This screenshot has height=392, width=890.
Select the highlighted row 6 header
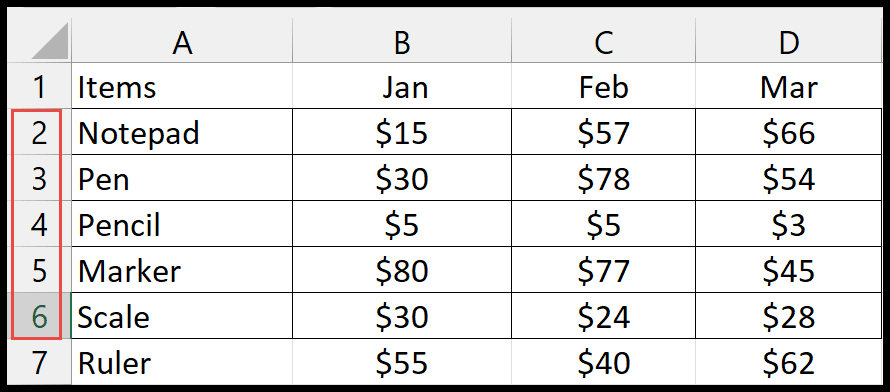(x=39, y=316)
